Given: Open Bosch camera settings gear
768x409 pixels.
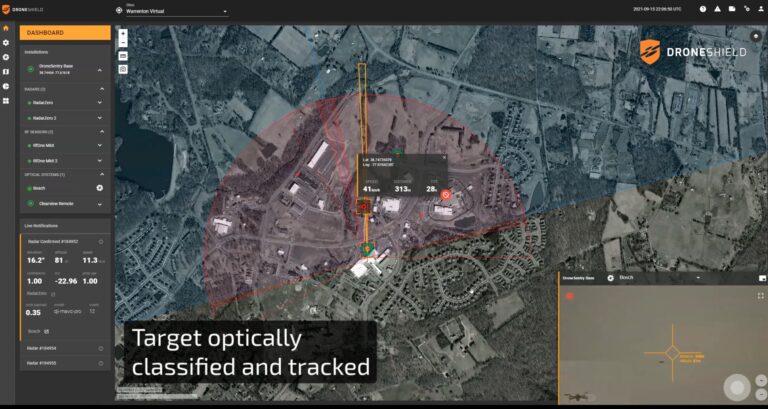Looking at the screenshot, I should 99,188.
